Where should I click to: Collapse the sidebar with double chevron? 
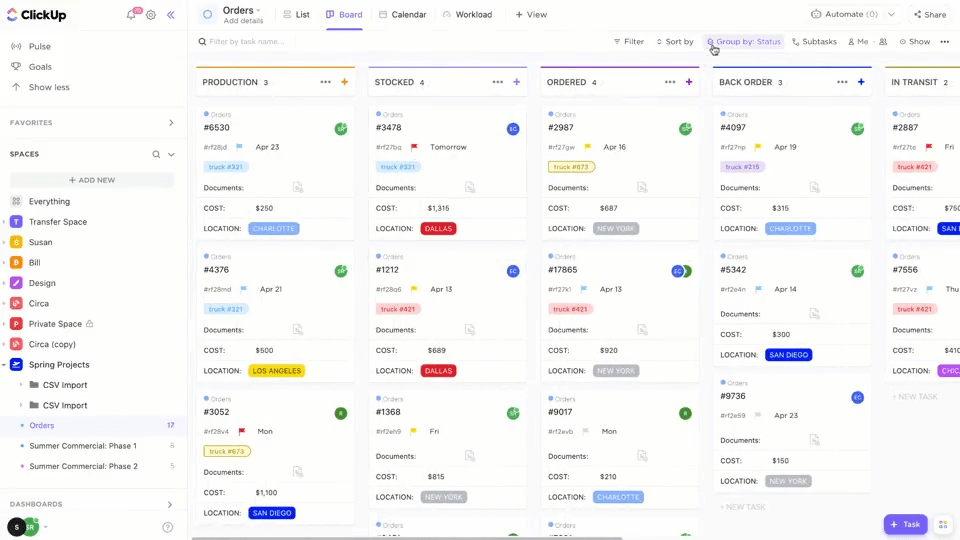click(171, 15)
